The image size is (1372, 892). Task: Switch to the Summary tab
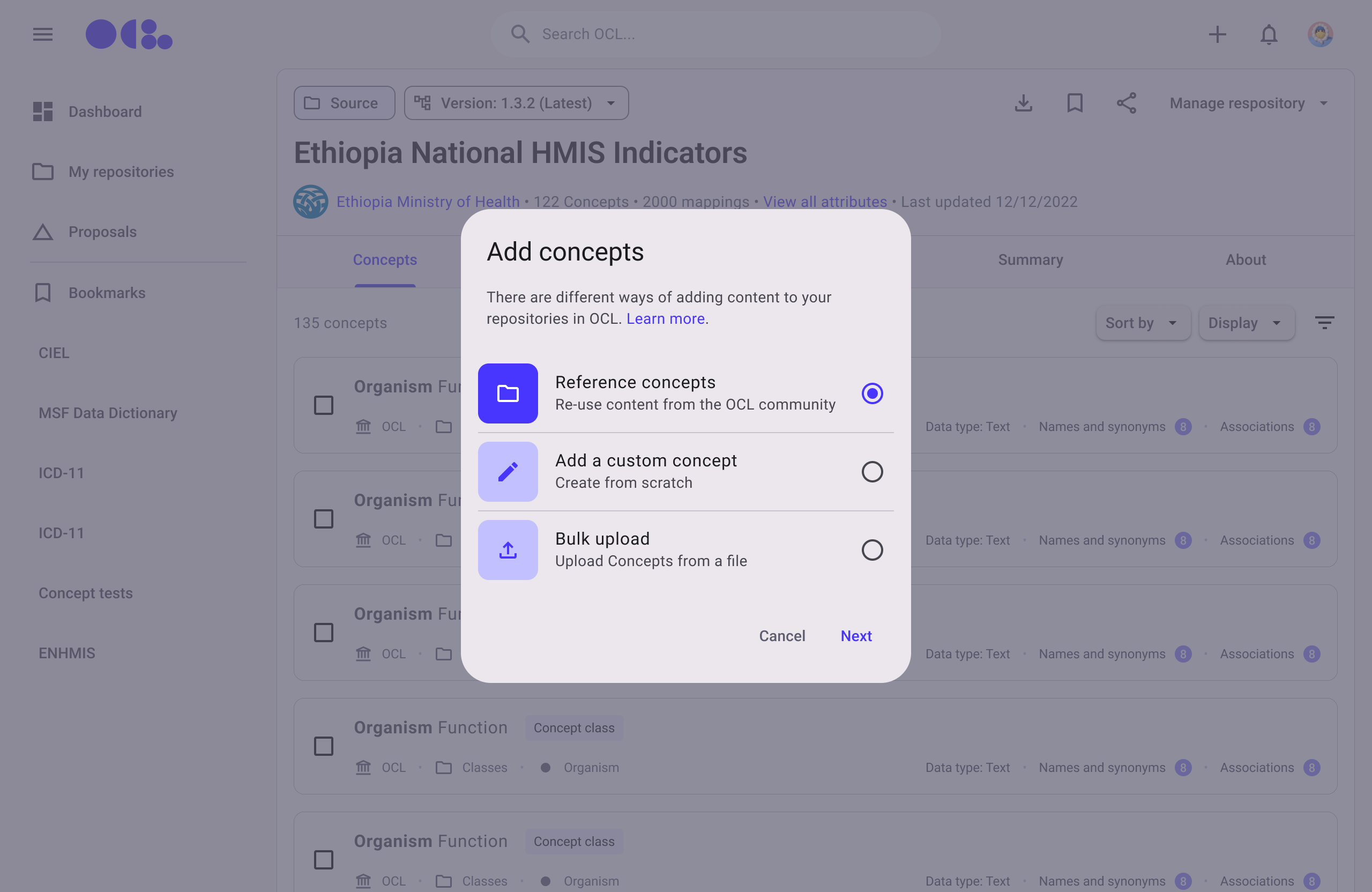point(1030,259)
